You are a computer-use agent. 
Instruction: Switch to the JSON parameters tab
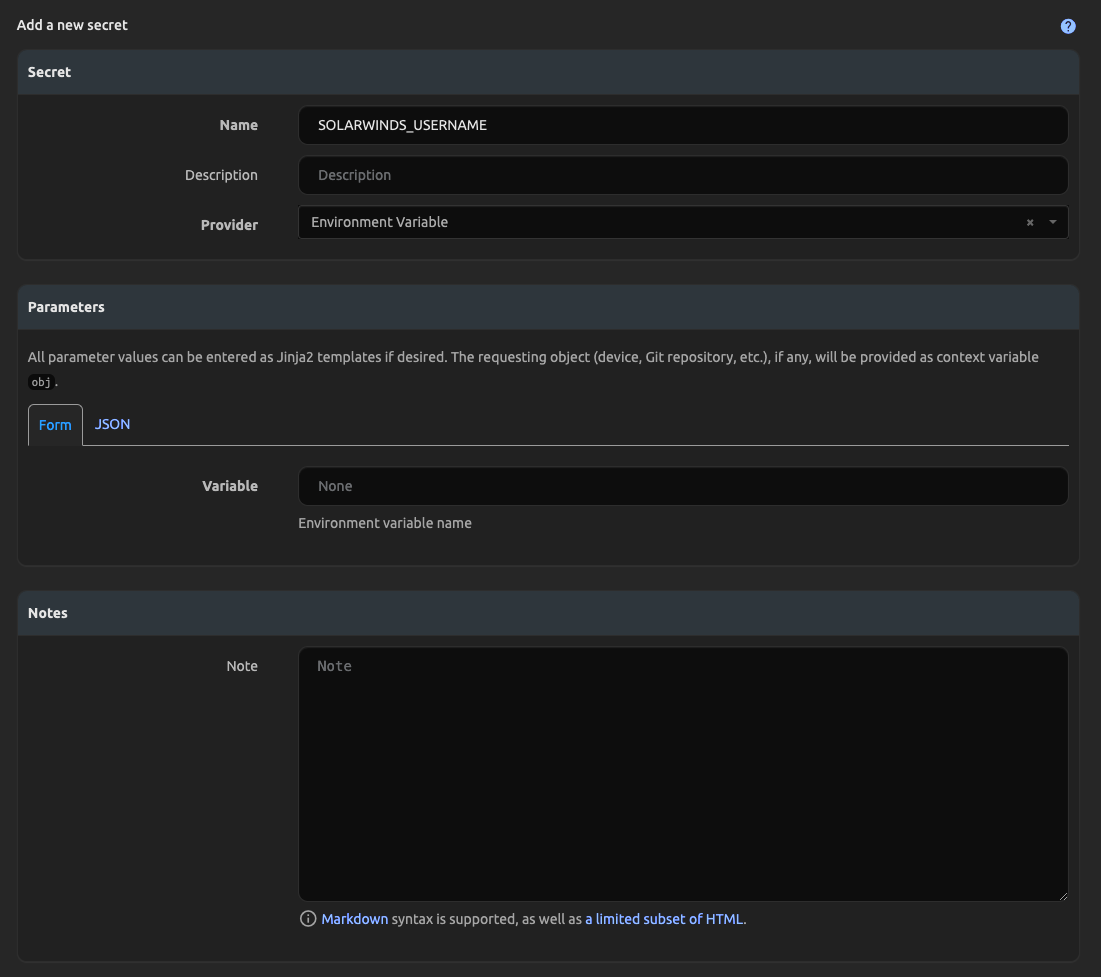(112, 425)
